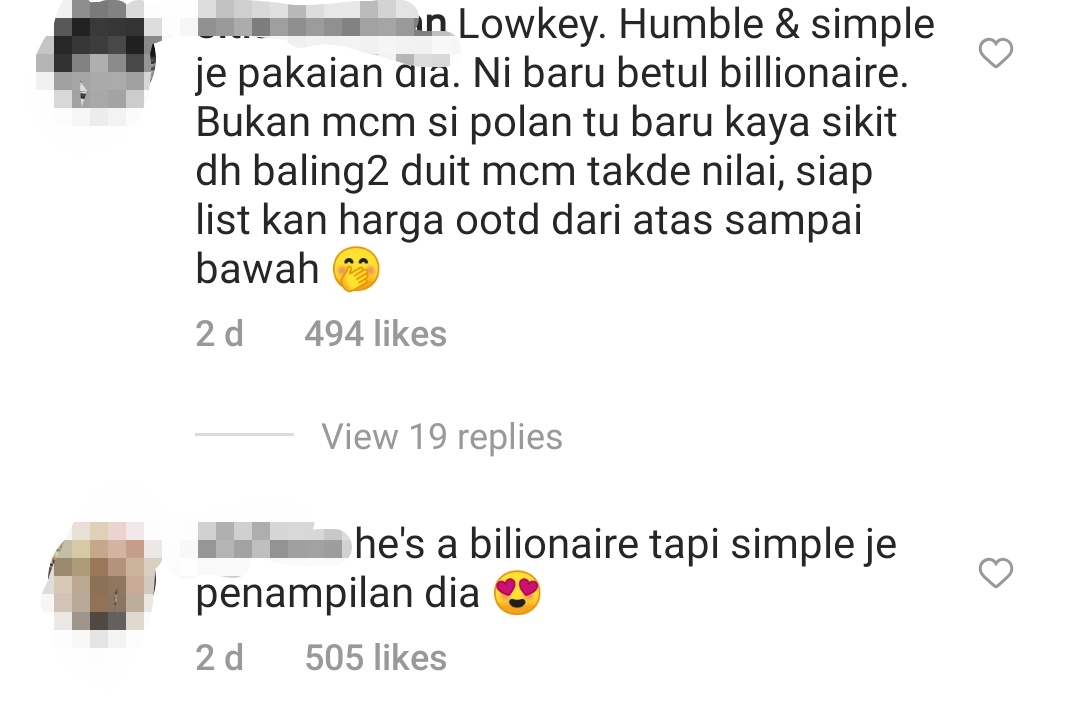
Task: Click the "2 d" timestamp beside 505 likes
Action: (220, 658)
